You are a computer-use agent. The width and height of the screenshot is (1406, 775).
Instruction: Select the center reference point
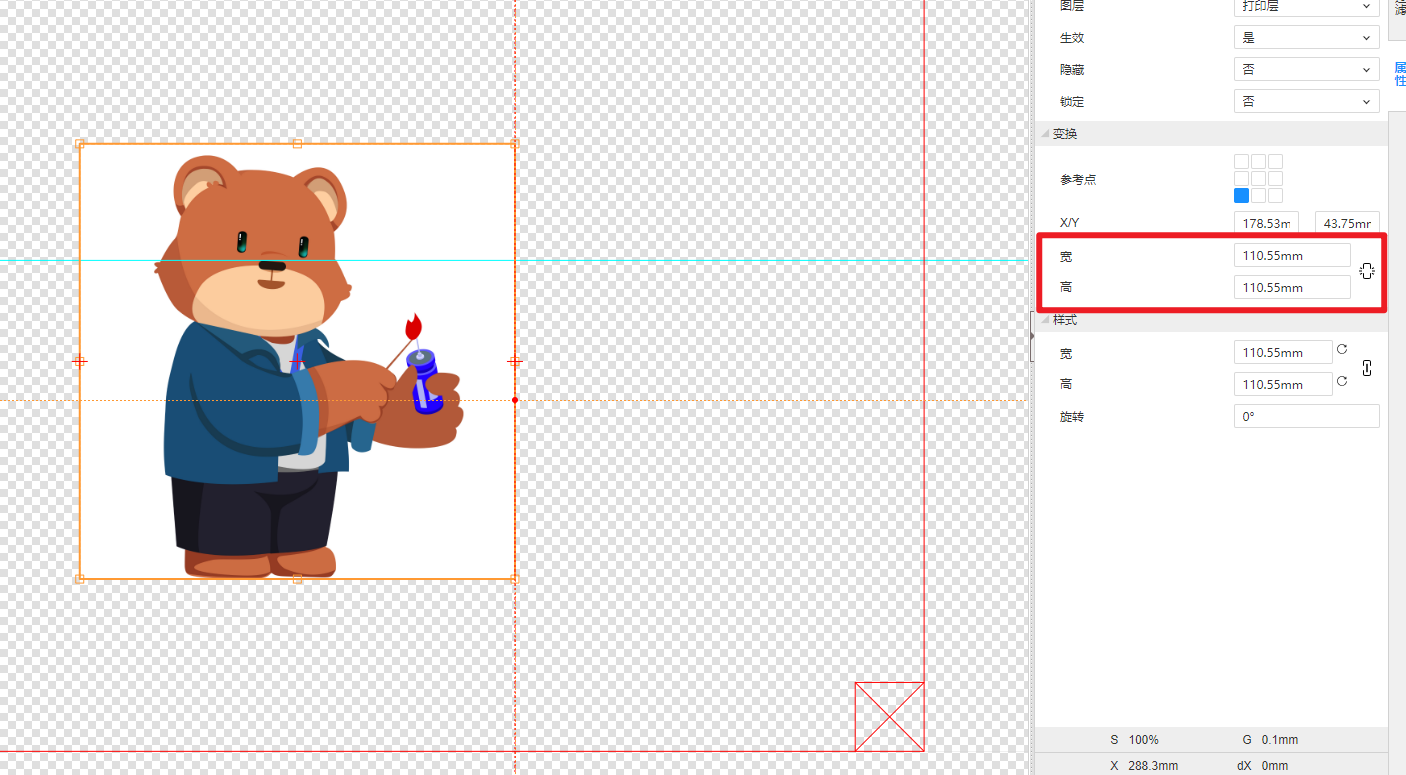coord(1258,178)
